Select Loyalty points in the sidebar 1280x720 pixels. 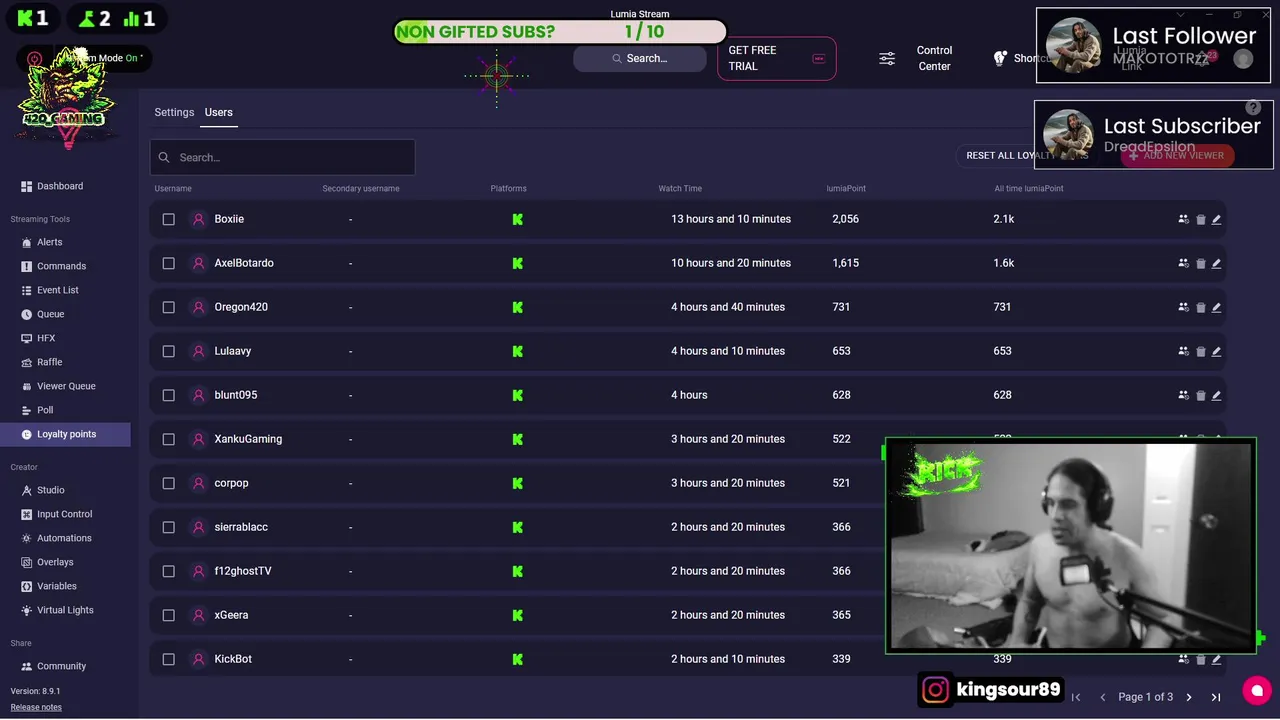pos(65,434)
